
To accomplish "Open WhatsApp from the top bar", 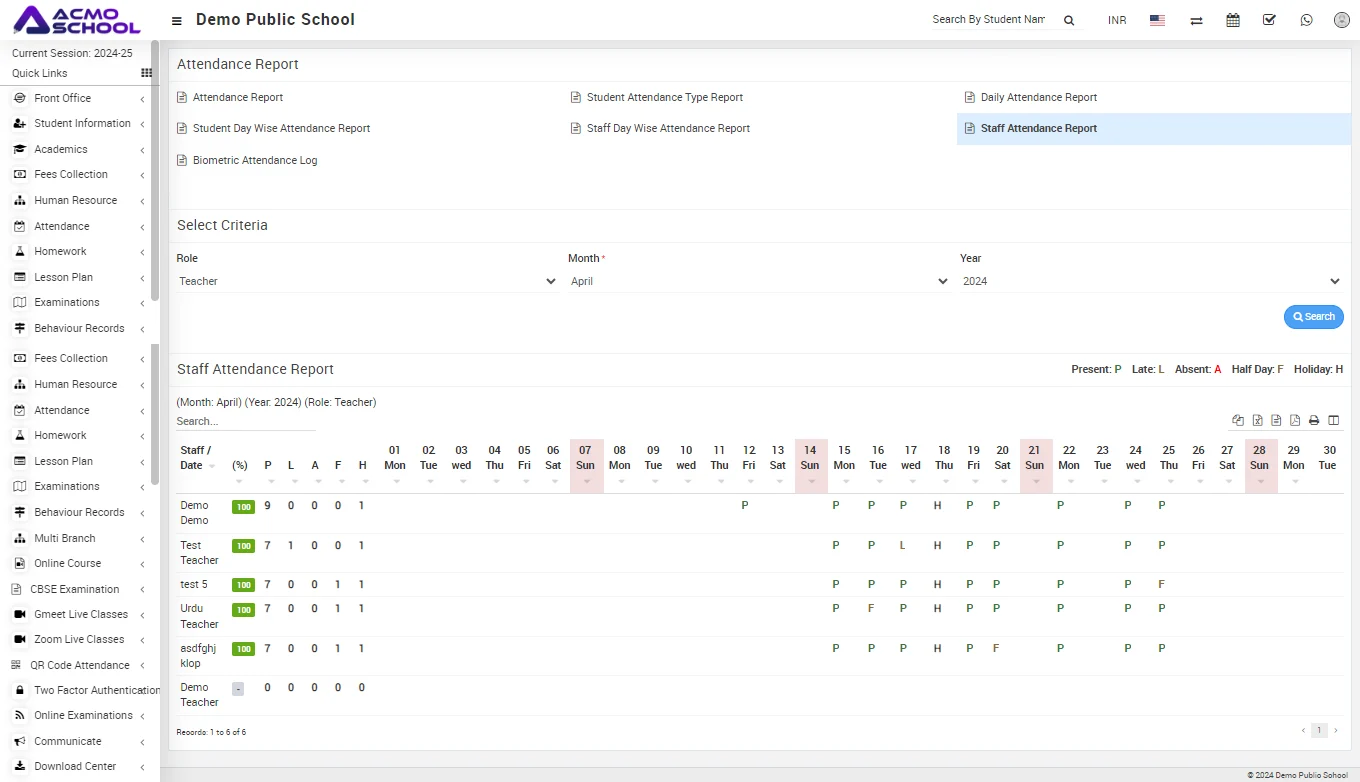I will point(1306,20).
